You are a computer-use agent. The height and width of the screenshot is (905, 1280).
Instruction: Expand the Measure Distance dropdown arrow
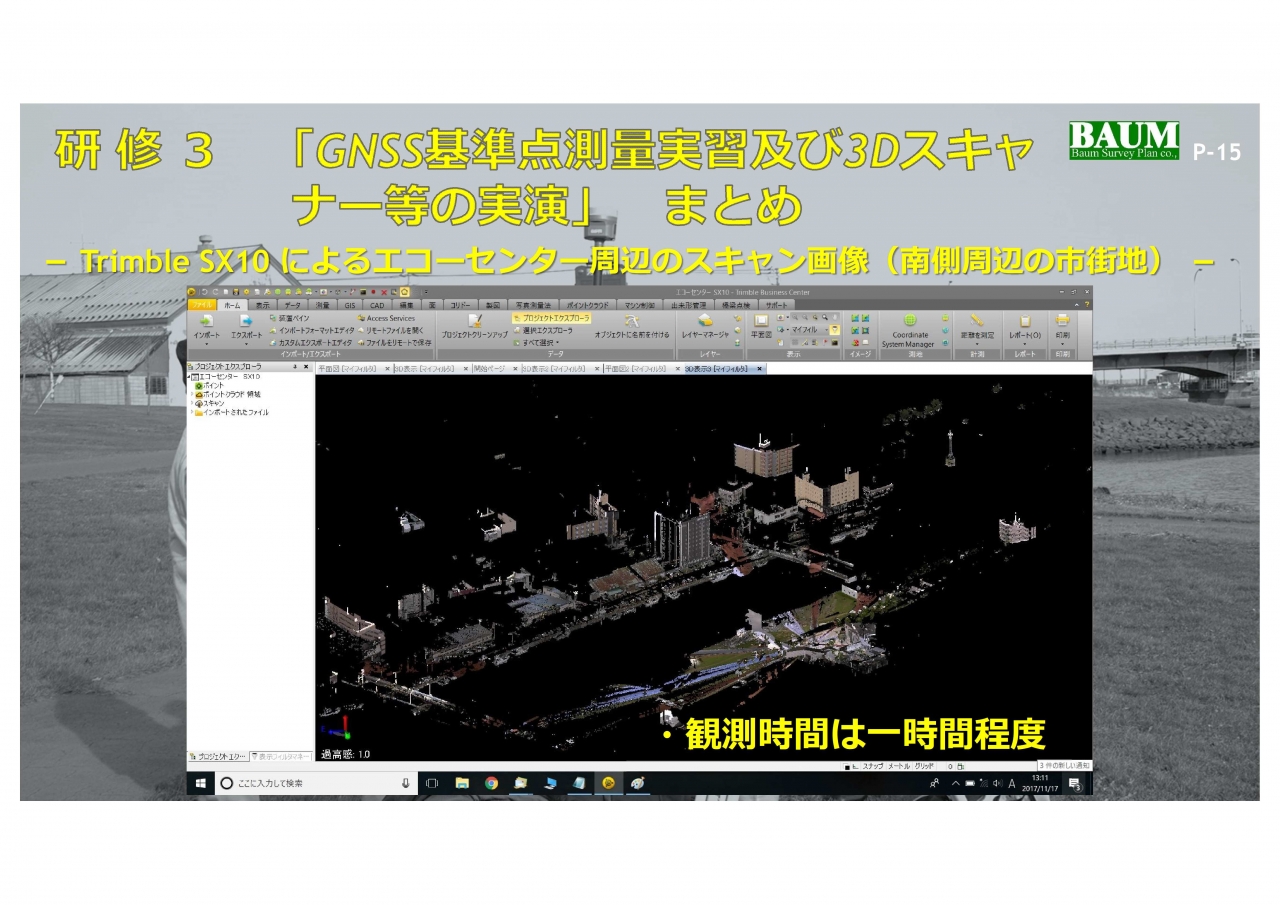tap(977, 344)
